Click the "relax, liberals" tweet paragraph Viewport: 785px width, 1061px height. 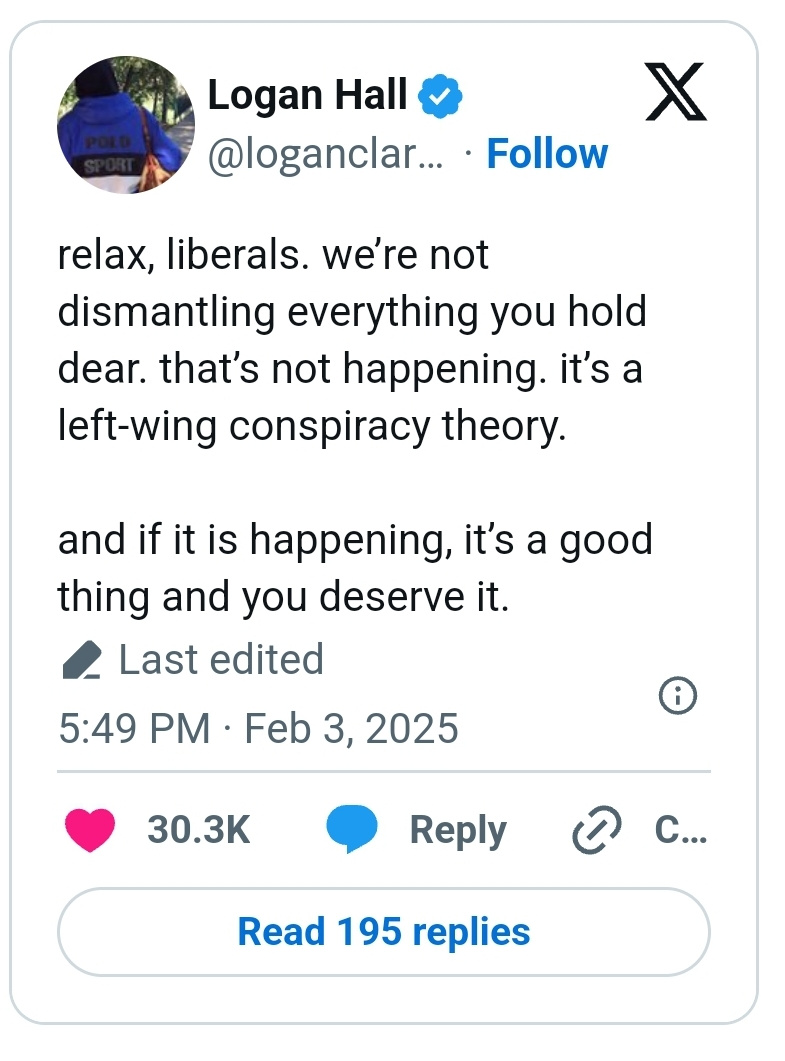pyautogui.click(x=350, y=340)
